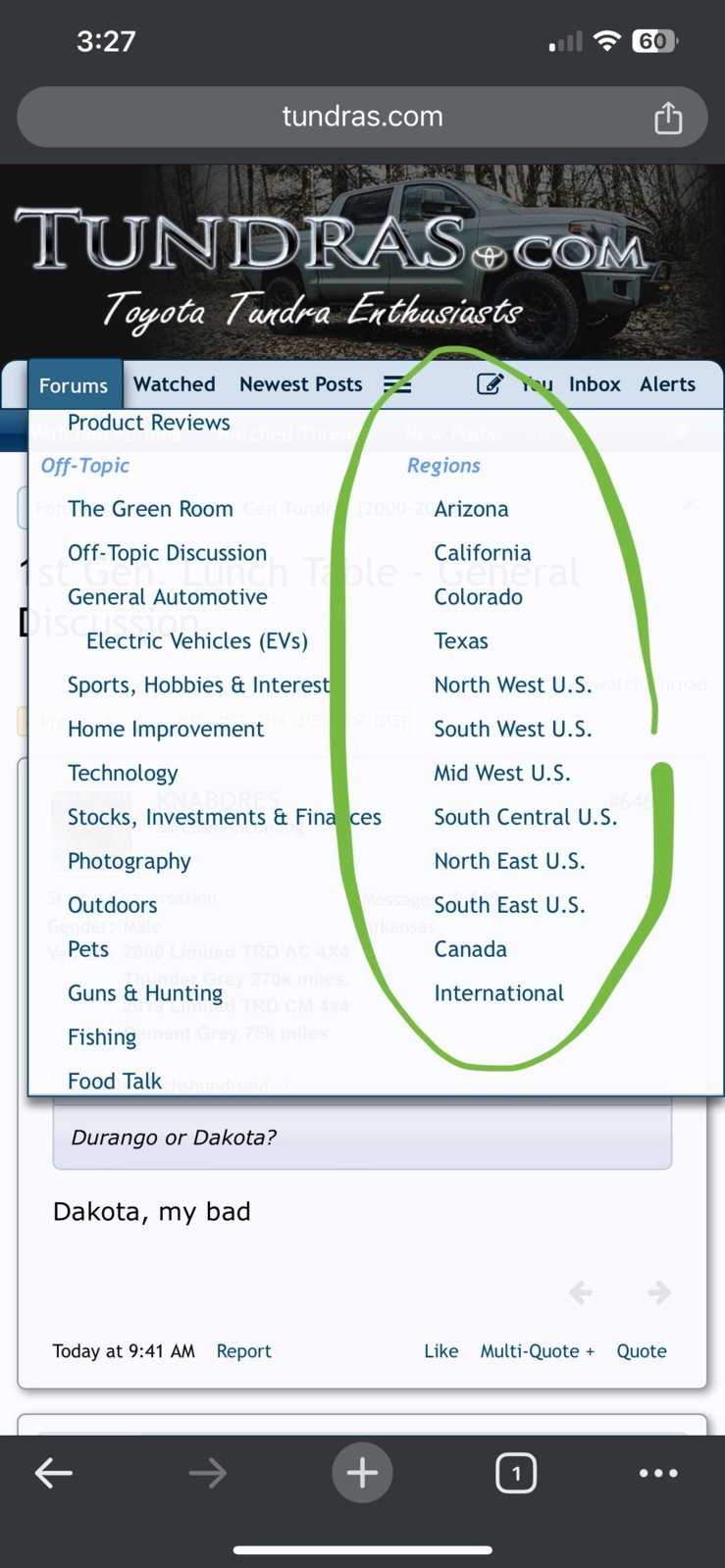This screenshot has height=1568, width=725.
Task: Tap the quoted text Durango or Dakota?
Action: pos(174,1138)
